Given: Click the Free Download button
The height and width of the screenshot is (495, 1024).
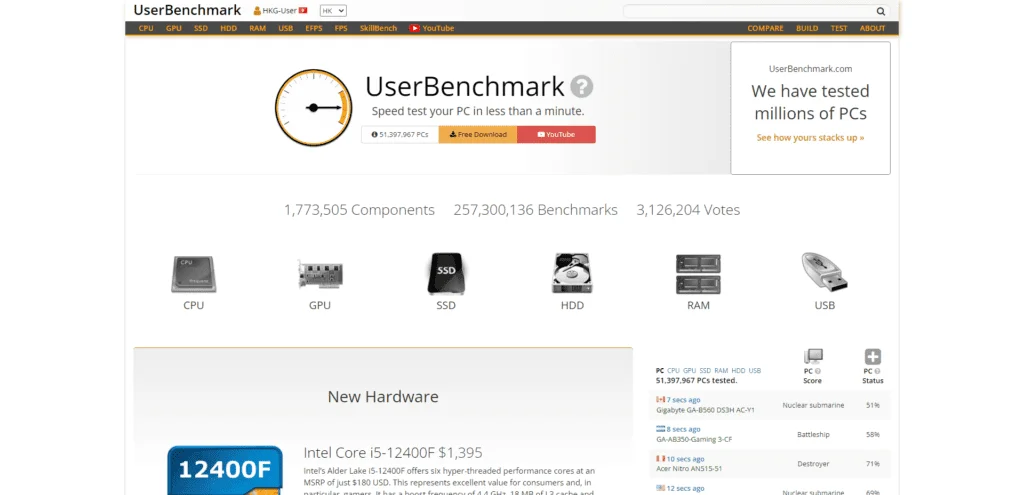Looking at the screenshot, I should [x=478, y=135].
